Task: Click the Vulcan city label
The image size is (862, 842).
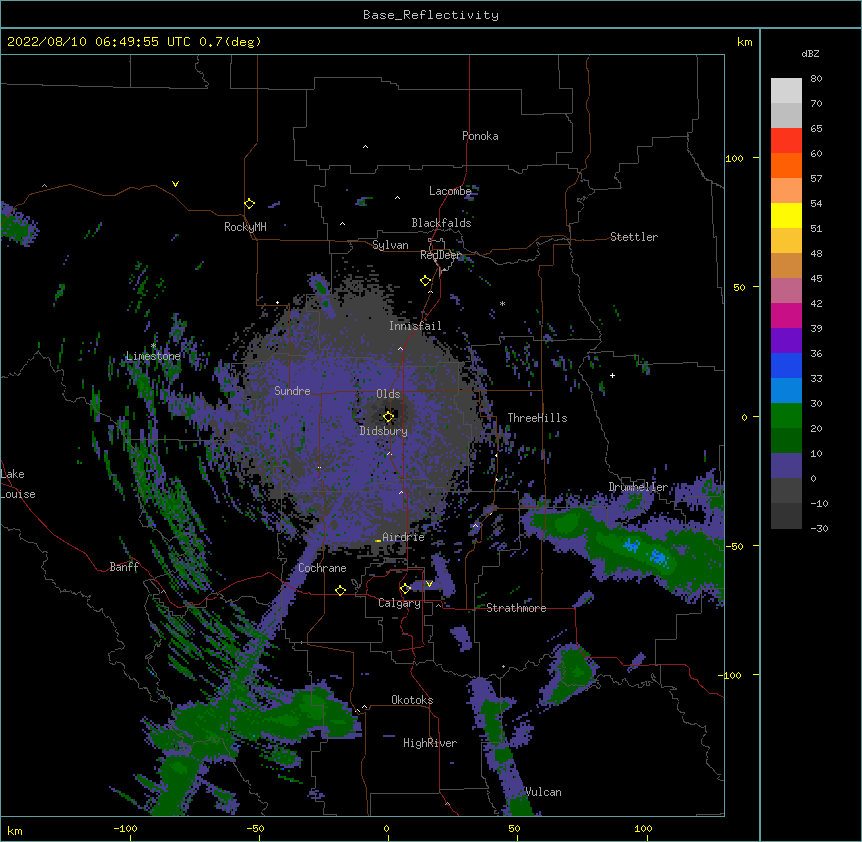Action: 543,792
